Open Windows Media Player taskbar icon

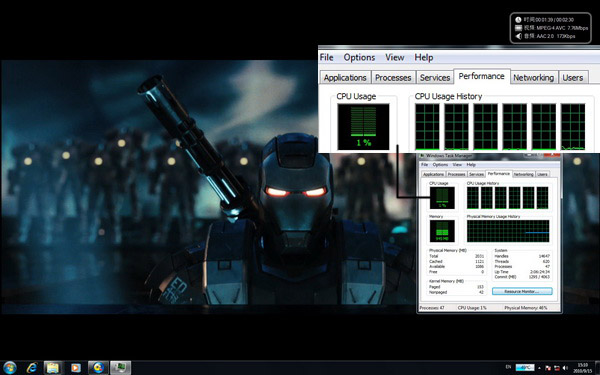point(76,368)
